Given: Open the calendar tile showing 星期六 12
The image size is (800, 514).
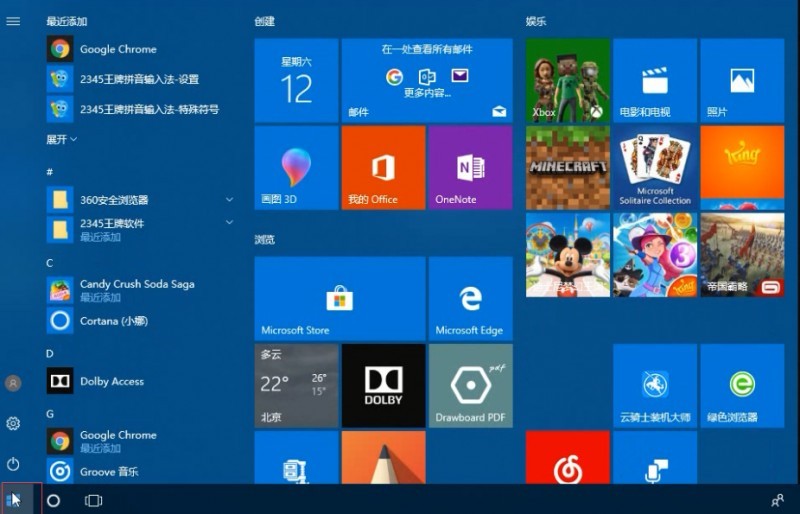Looking at the screenshot, I should pos(296,81).
